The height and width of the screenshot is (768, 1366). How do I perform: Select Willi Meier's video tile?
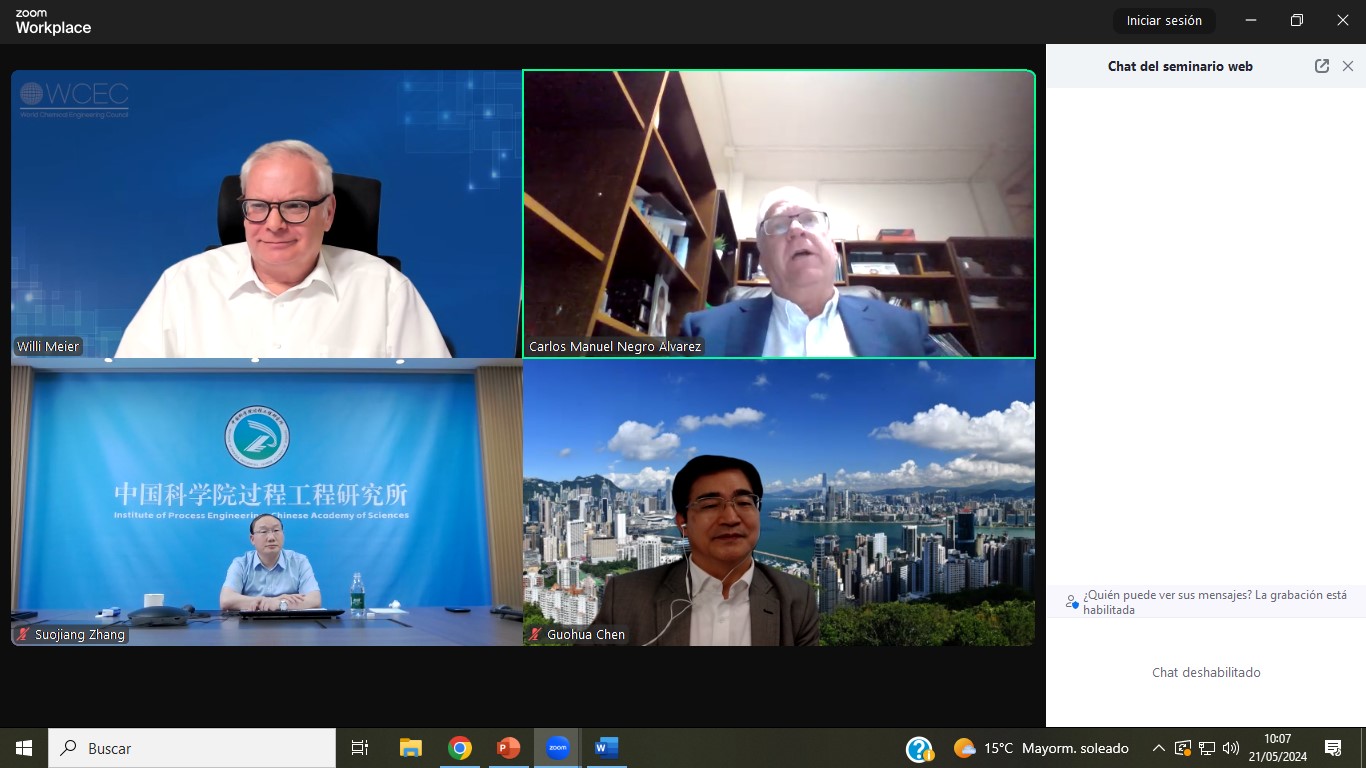point(266,214)
